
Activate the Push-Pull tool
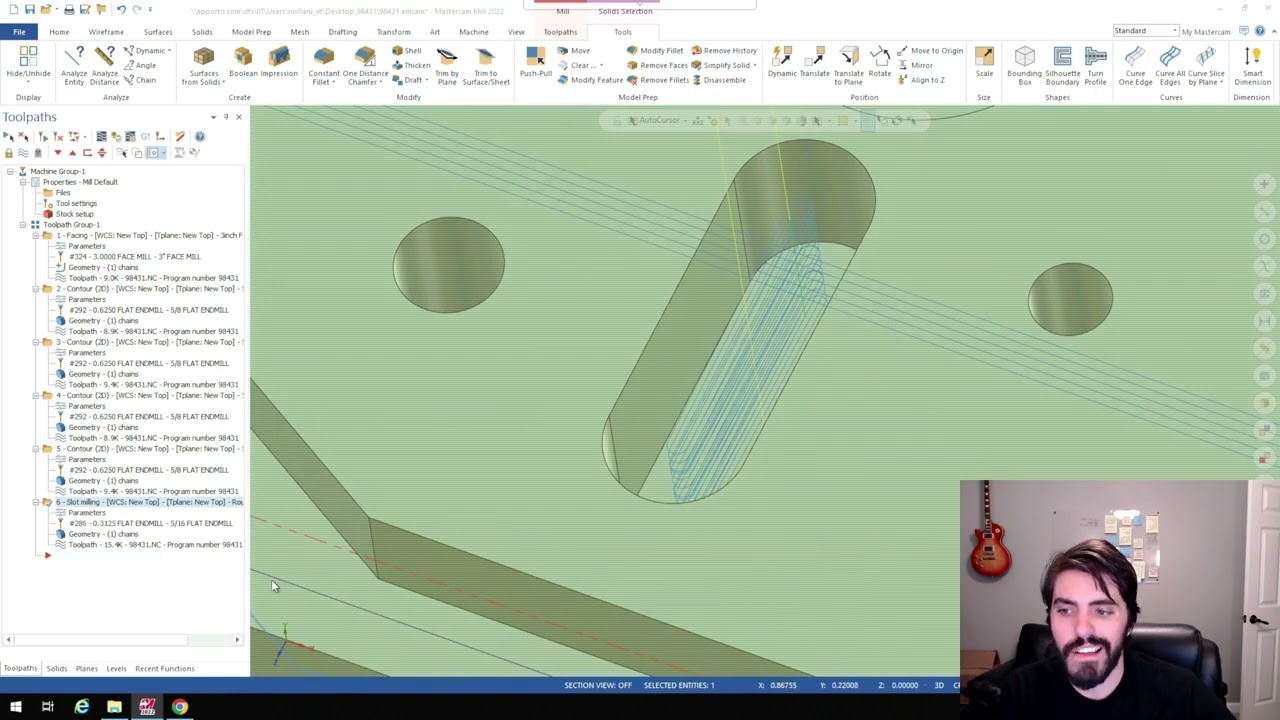click(536, 62)
